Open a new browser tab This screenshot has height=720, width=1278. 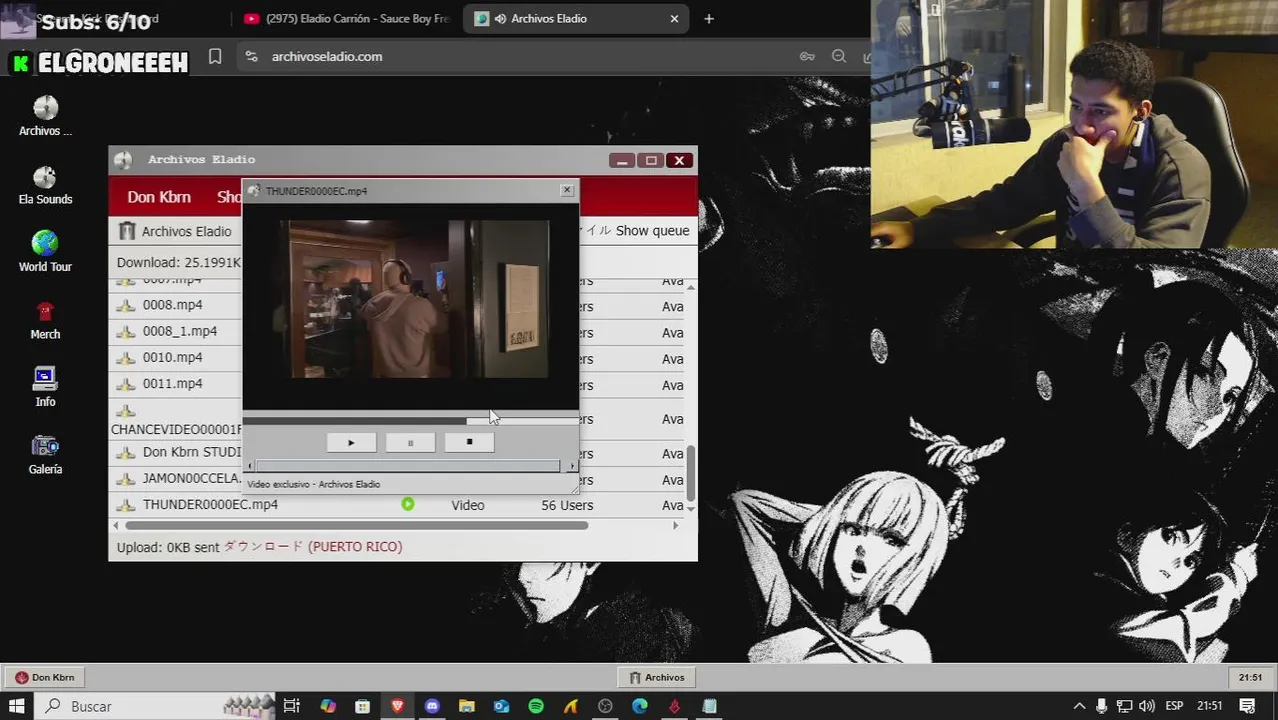point(709,19)
